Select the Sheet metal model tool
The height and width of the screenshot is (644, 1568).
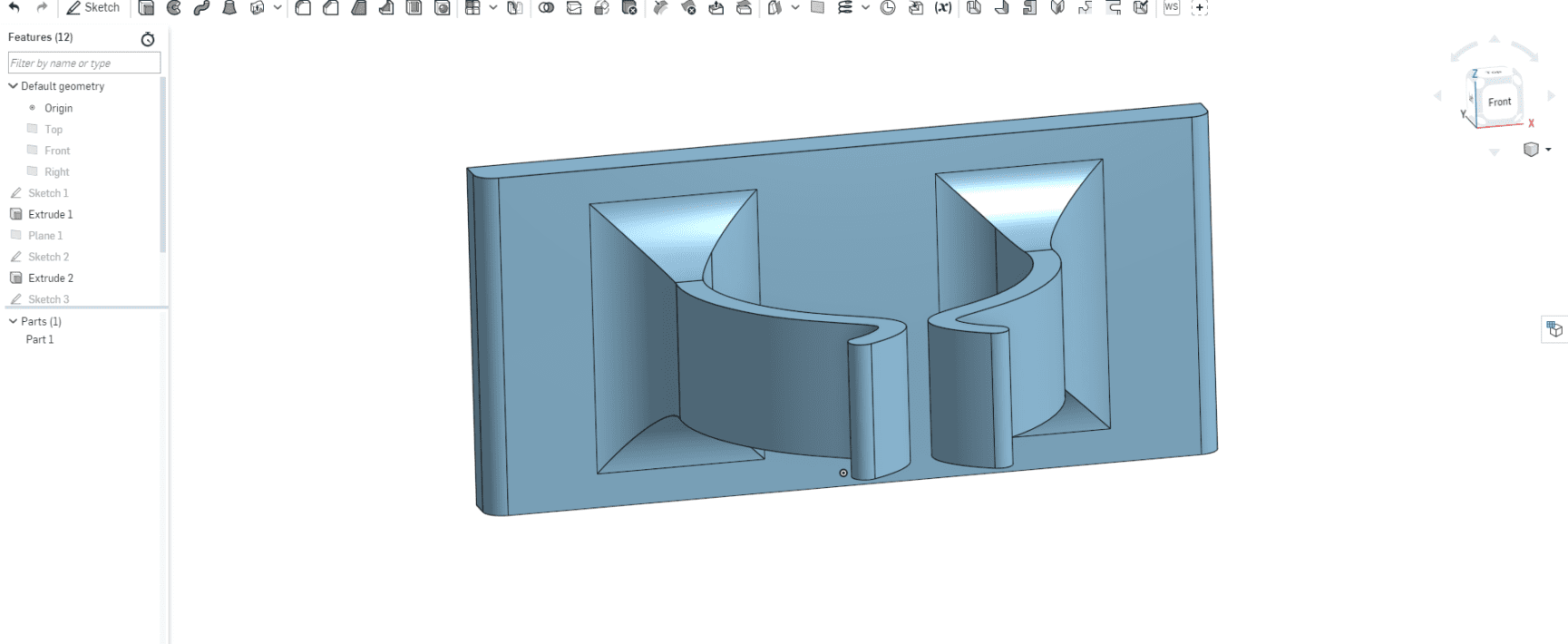(974, 7)
